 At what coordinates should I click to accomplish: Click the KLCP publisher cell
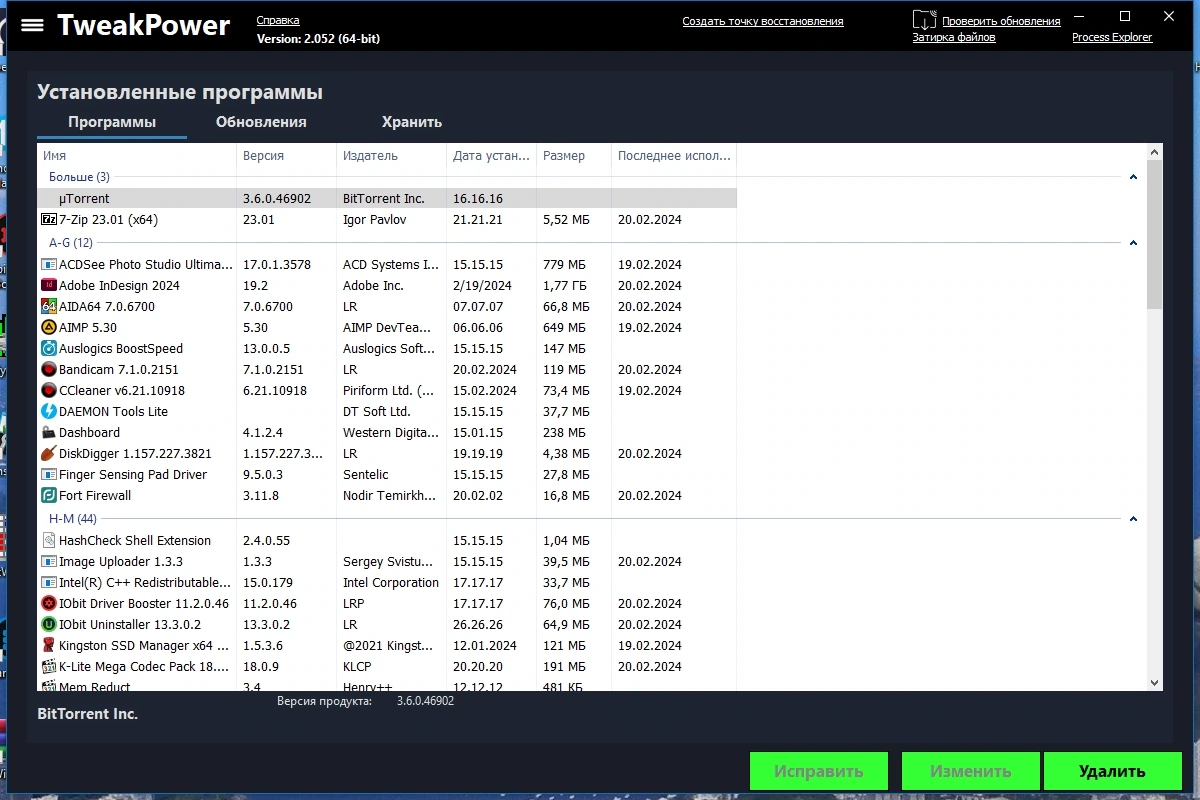358,667
